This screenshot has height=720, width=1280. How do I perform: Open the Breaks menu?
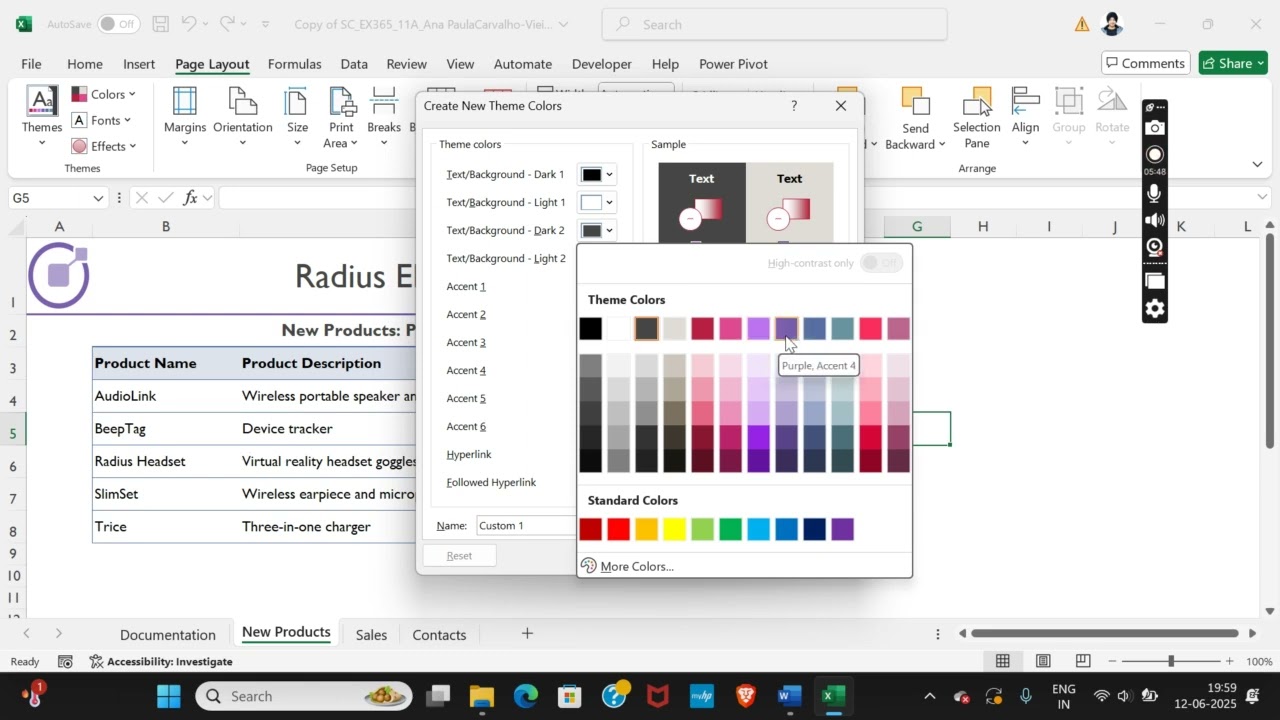pyautogui.click(x=384, y=115)
